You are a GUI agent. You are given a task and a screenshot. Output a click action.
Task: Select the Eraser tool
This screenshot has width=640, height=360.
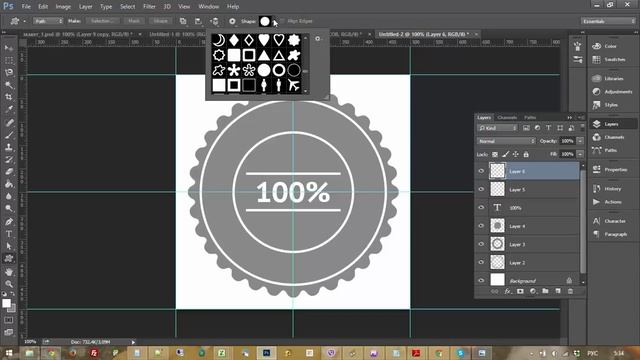coord(9,172)
